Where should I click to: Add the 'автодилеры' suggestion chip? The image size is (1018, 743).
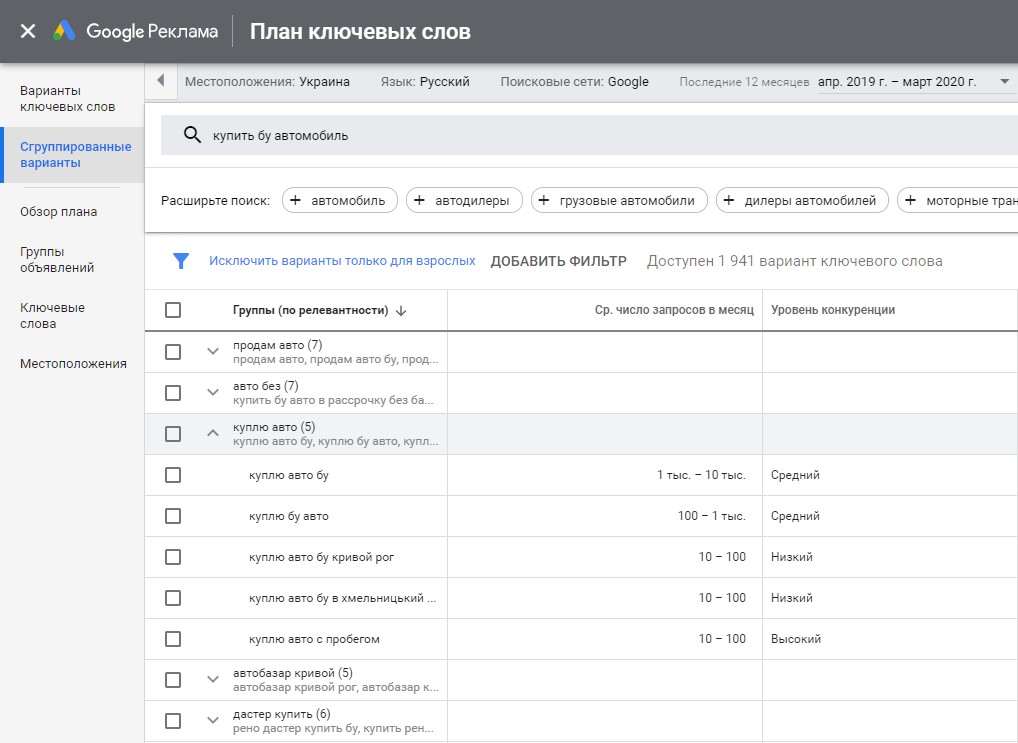(x=464, y=201)
